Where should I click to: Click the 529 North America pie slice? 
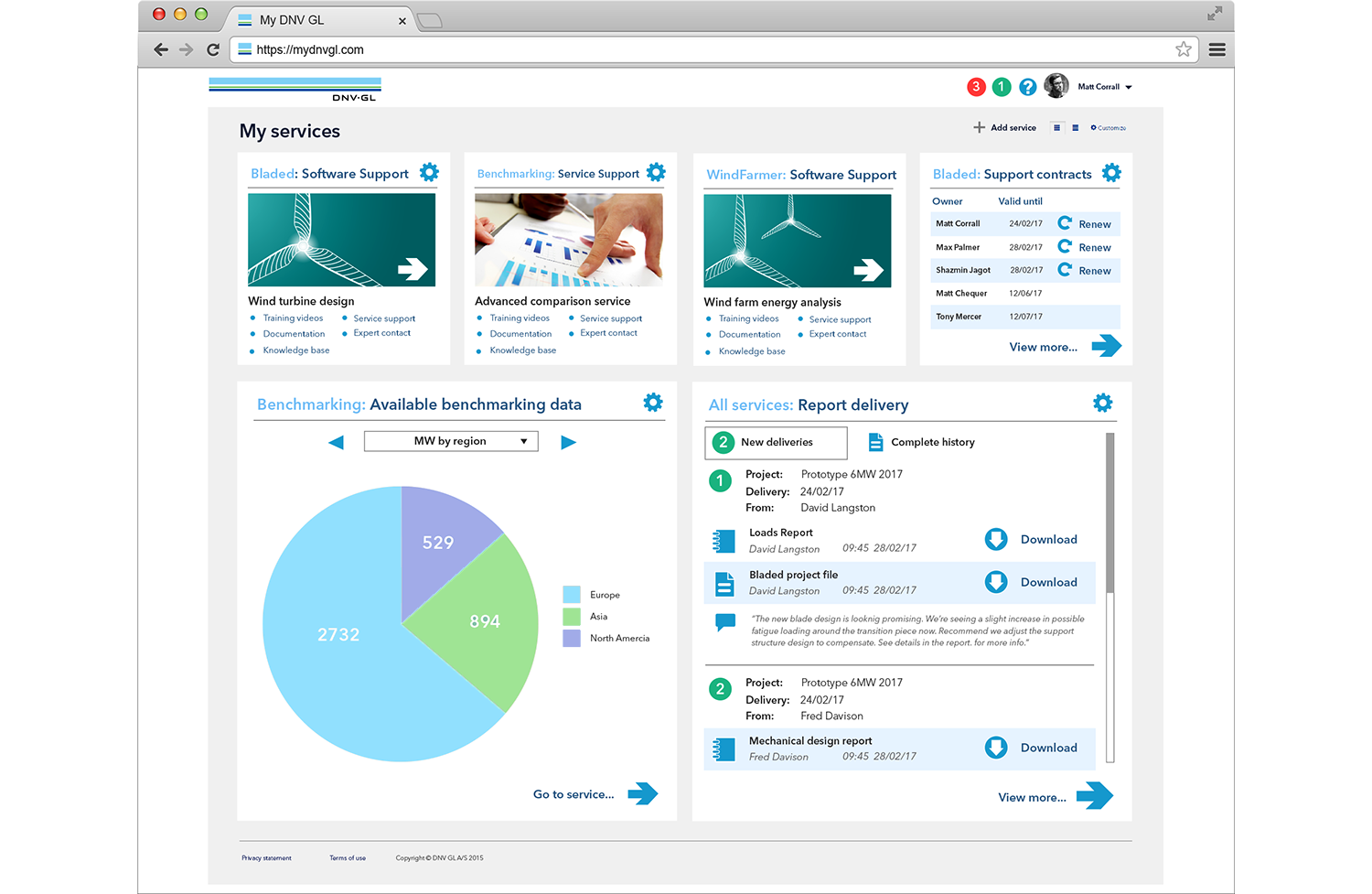[438, 543]
